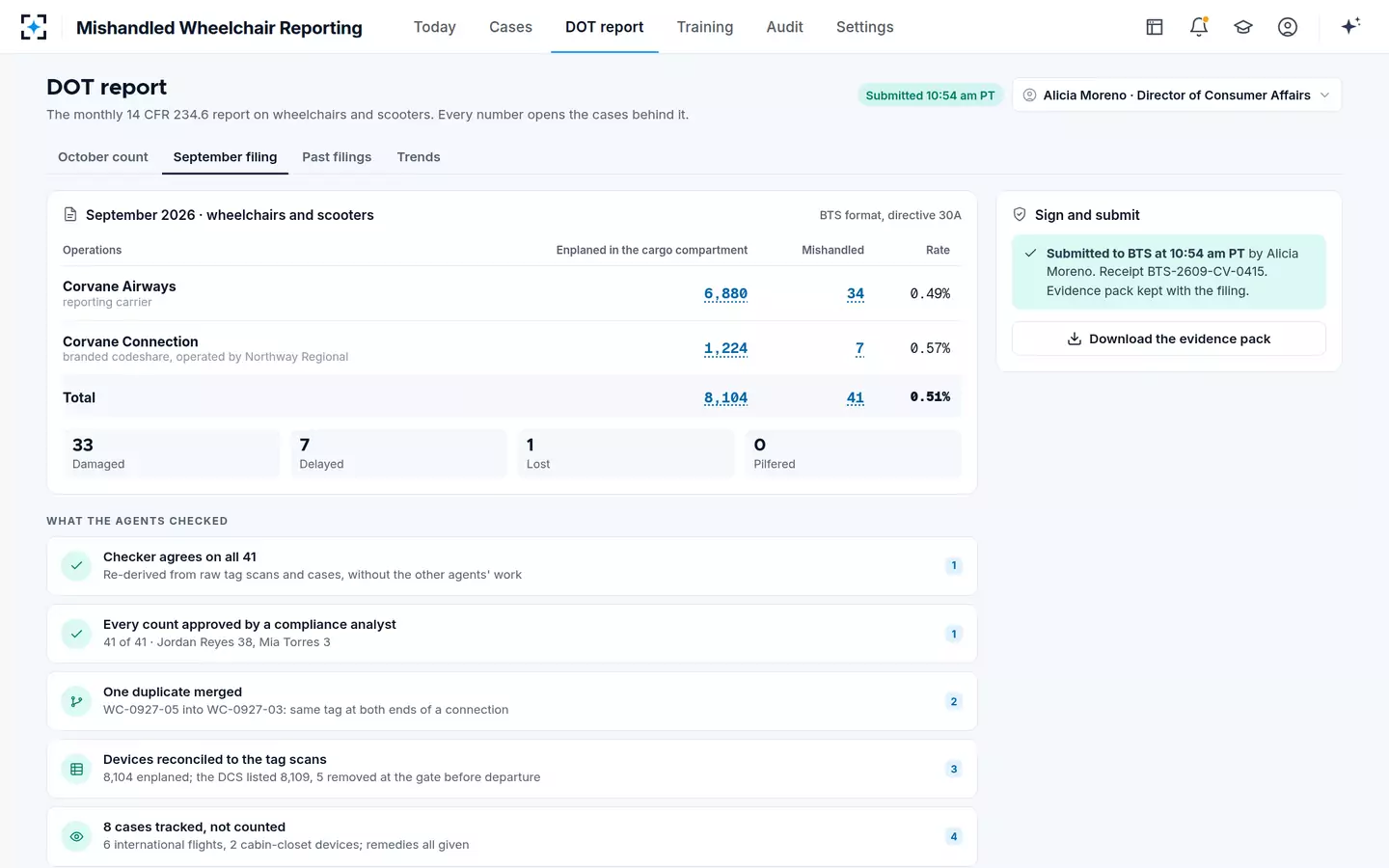Open the sparkle AI assistant icon
Viewport: 1389px width, 868px height.
tap(1350, 26)
